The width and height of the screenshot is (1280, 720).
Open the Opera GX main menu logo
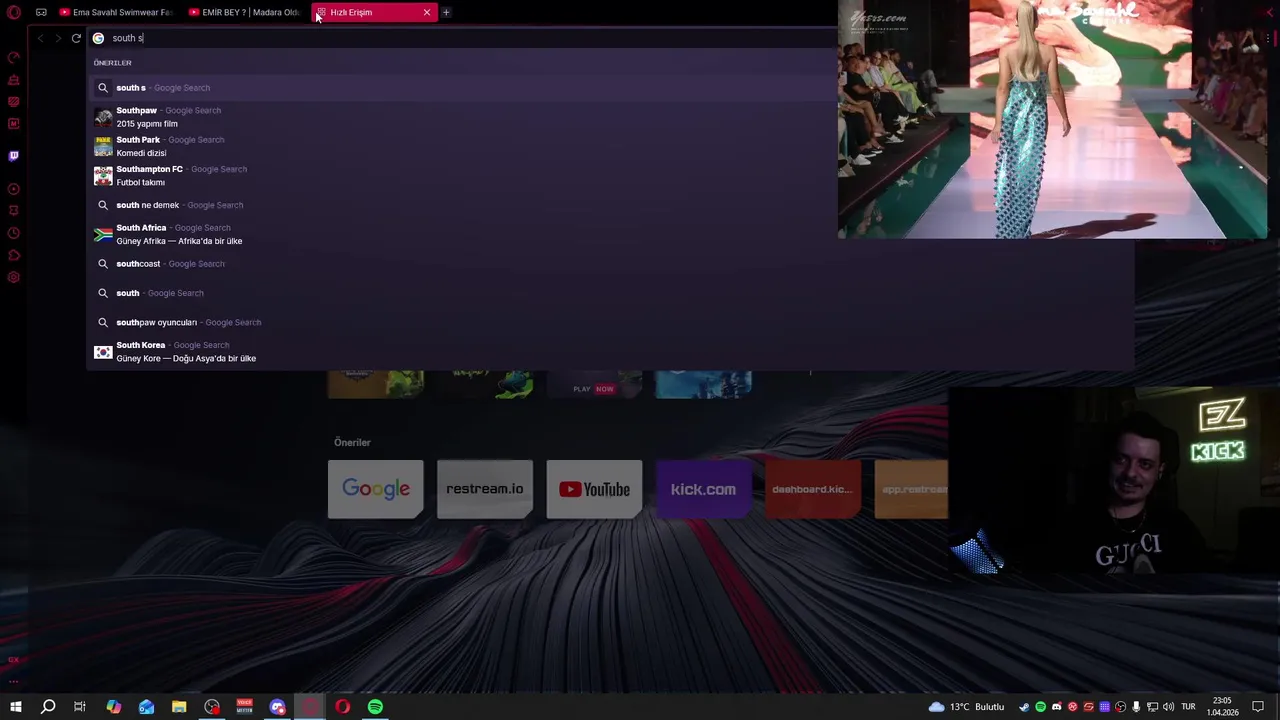pos(14,12)
